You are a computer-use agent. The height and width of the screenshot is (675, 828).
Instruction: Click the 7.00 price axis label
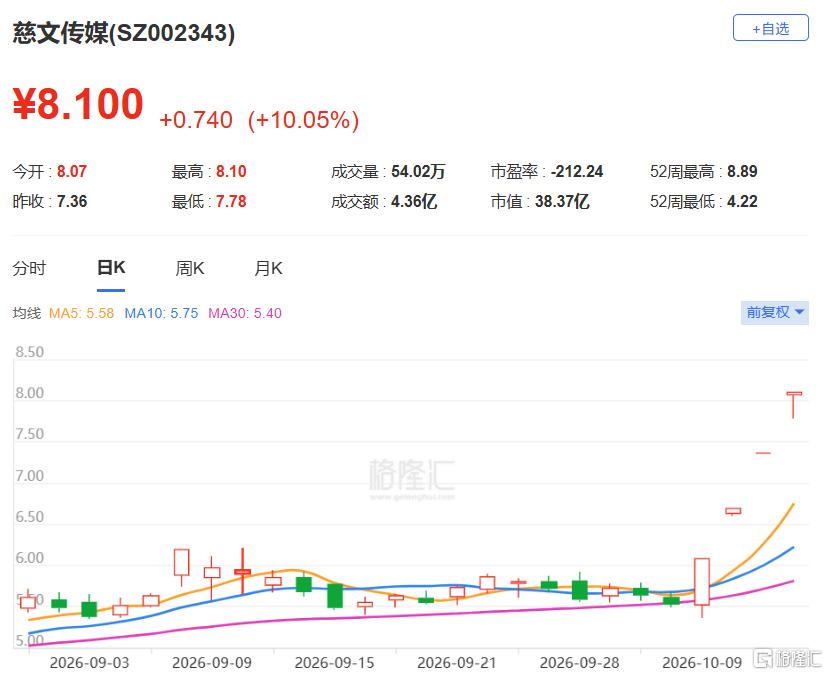(30, 475)
